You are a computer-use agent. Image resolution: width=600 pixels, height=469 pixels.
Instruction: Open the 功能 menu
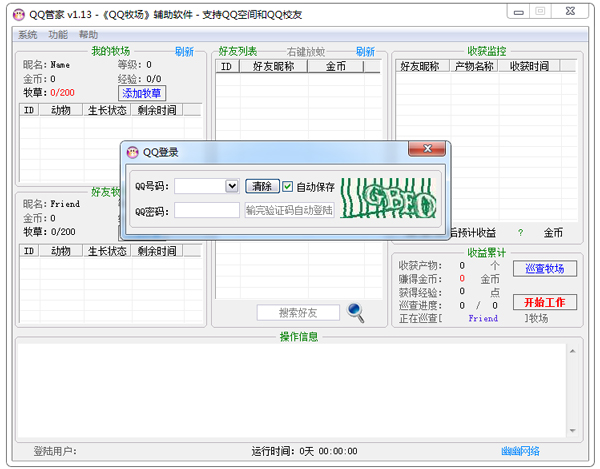(58, 34)
